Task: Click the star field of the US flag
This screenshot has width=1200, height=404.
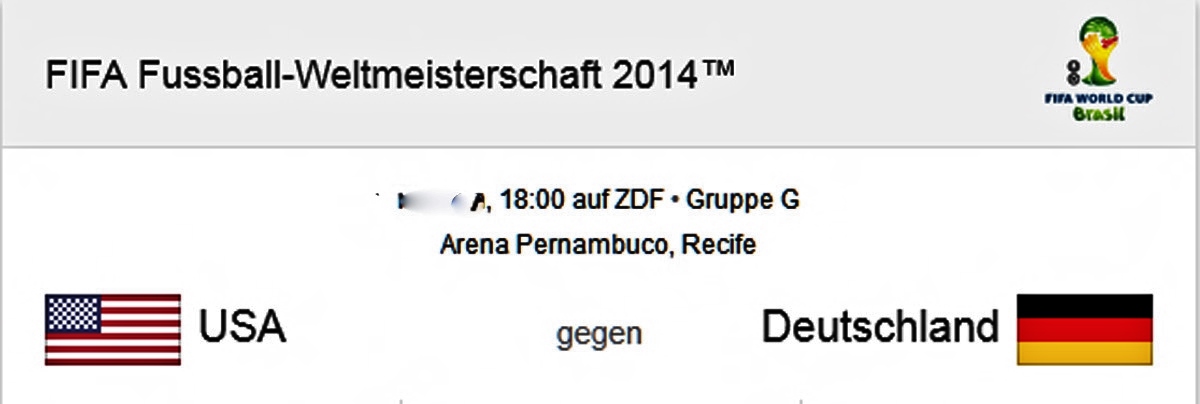Action: pos(72,313)
